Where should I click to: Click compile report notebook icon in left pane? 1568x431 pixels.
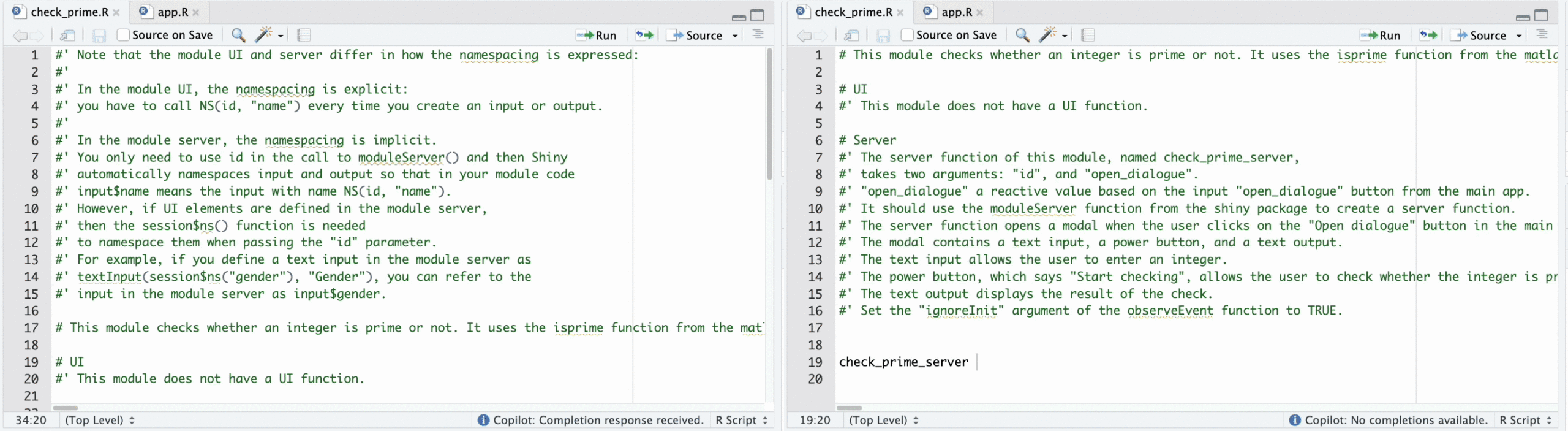click(x=304, y=35)
